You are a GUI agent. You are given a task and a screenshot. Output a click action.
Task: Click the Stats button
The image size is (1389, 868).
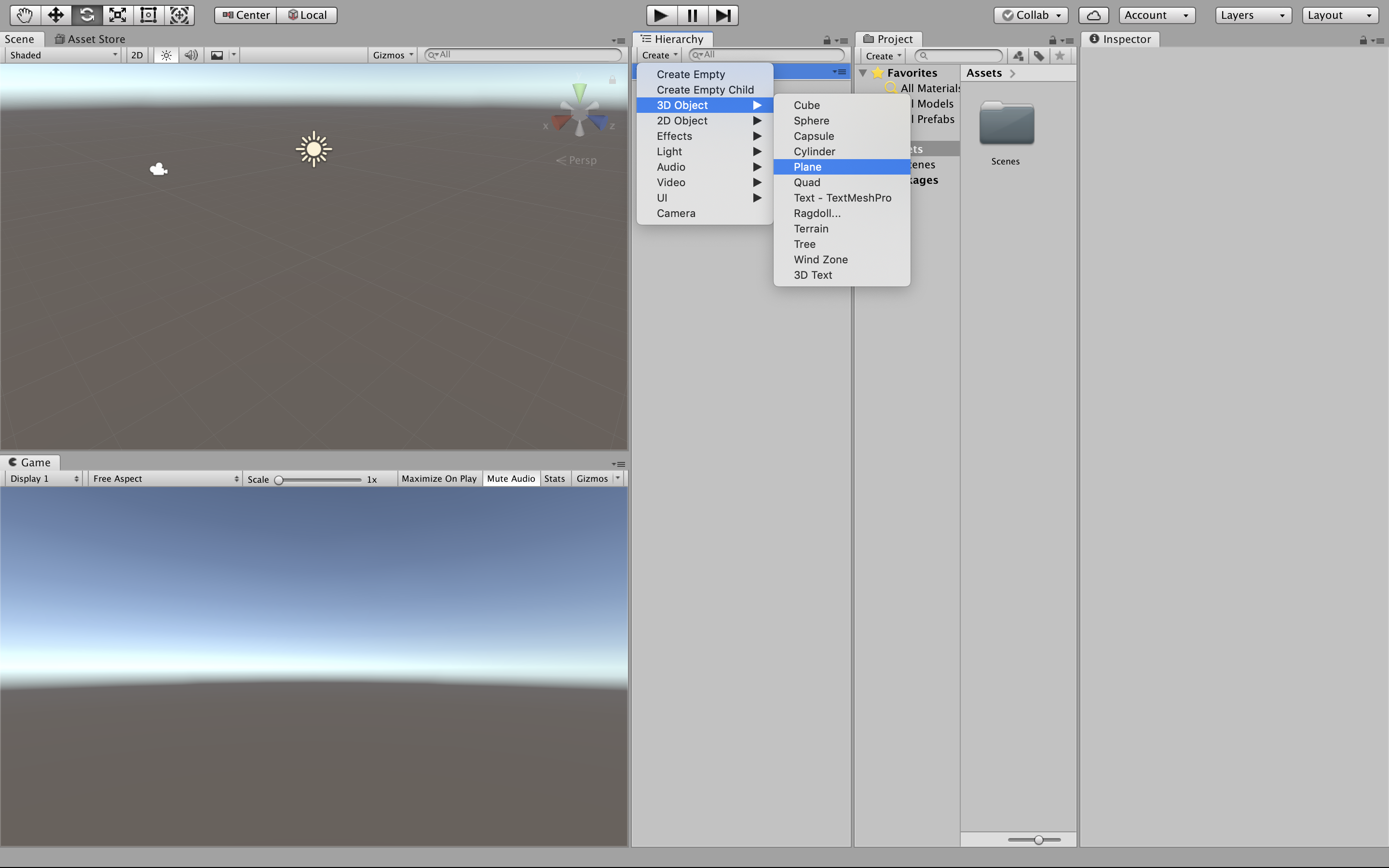click(554, 478)
